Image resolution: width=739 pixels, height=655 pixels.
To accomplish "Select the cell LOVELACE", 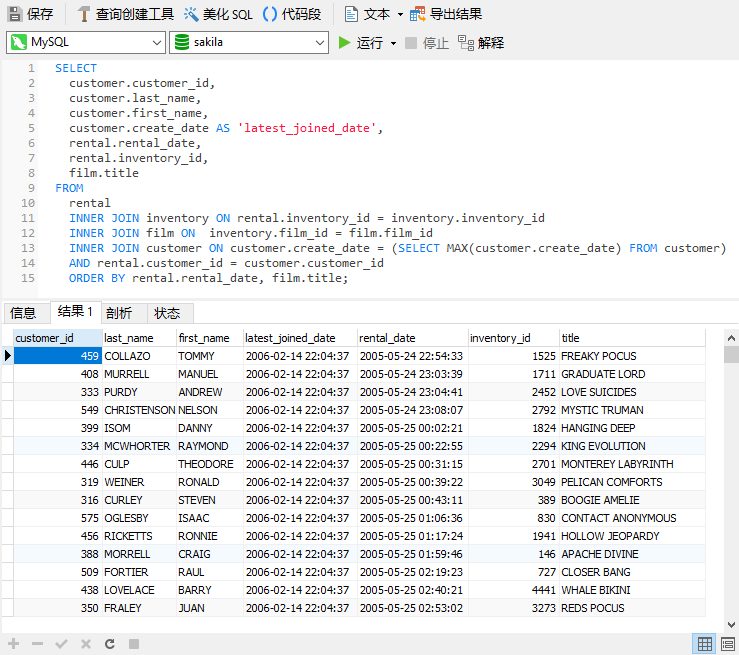I will pyautogui.click(x=140, y=590).
